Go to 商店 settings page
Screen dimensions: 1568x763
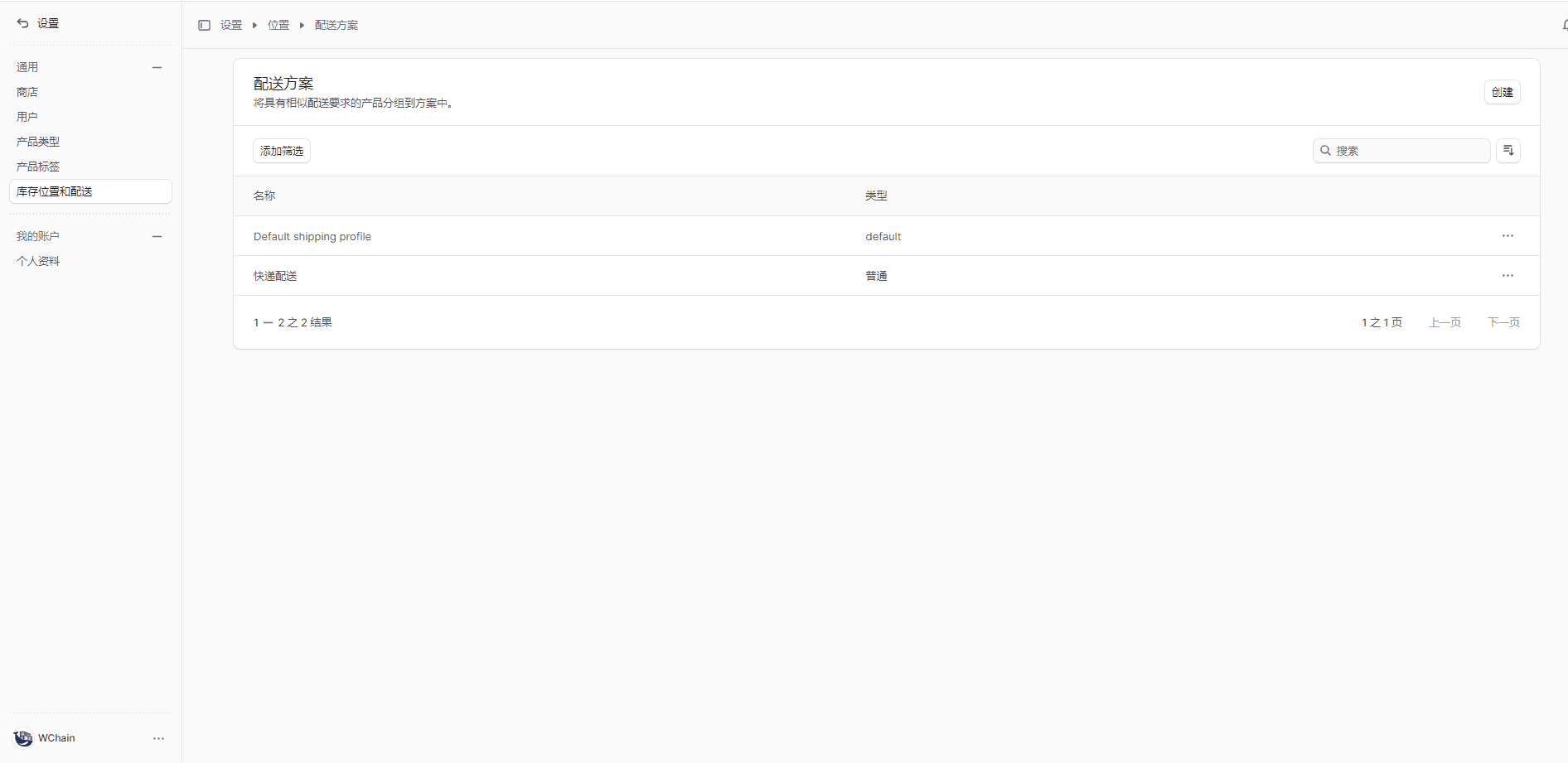[x=27, y=92]
